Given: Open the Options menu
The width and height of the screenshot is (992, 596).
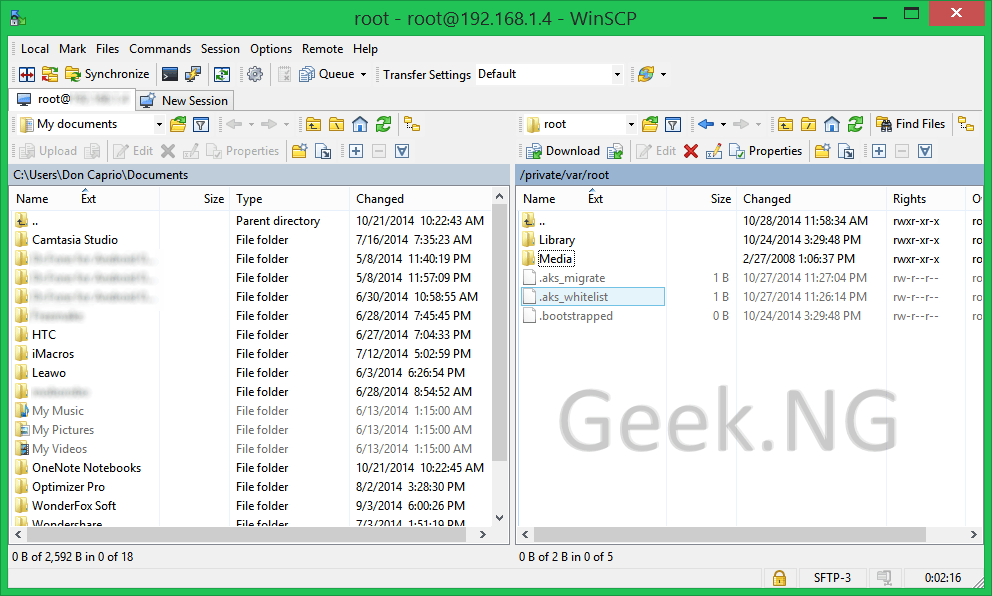Looking at the screenshot, I should click(271, 49).
